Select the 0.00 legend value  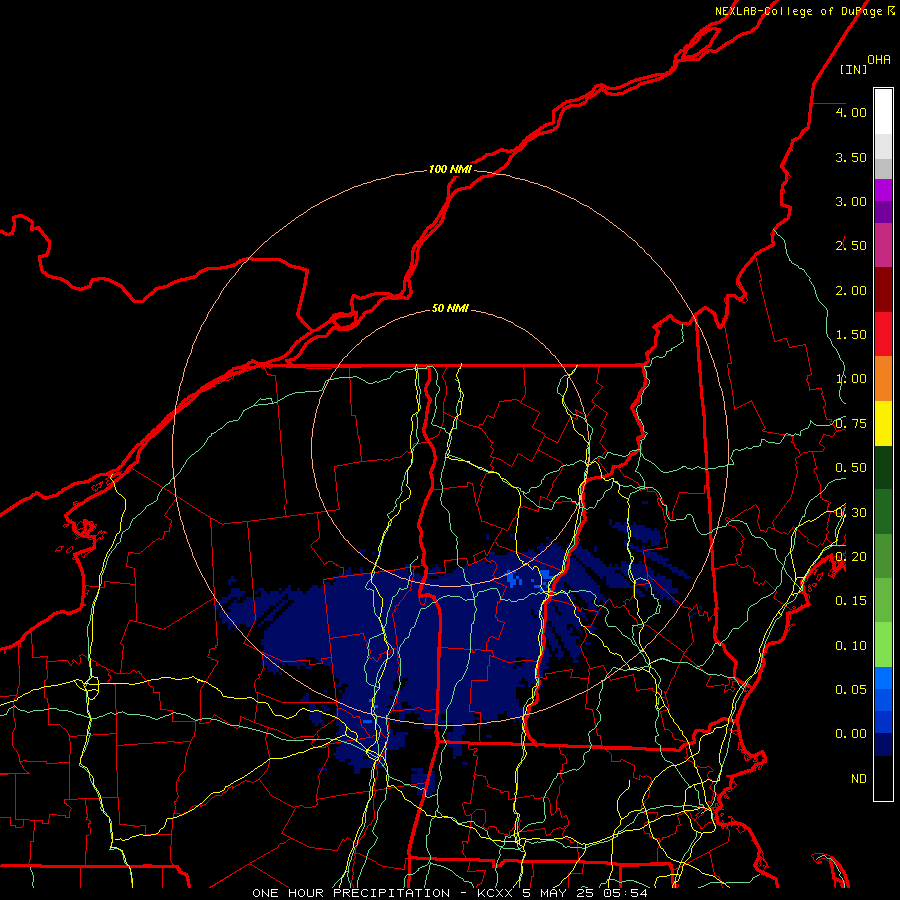pos(851,734)
